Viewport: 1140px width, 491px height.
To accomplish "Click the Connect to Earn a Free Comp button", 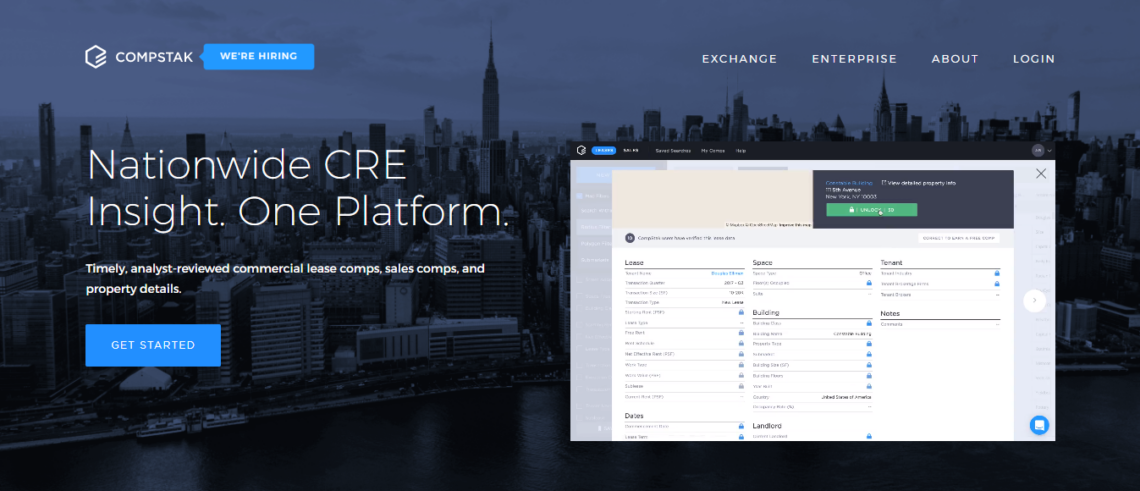I will coord(959,238).
